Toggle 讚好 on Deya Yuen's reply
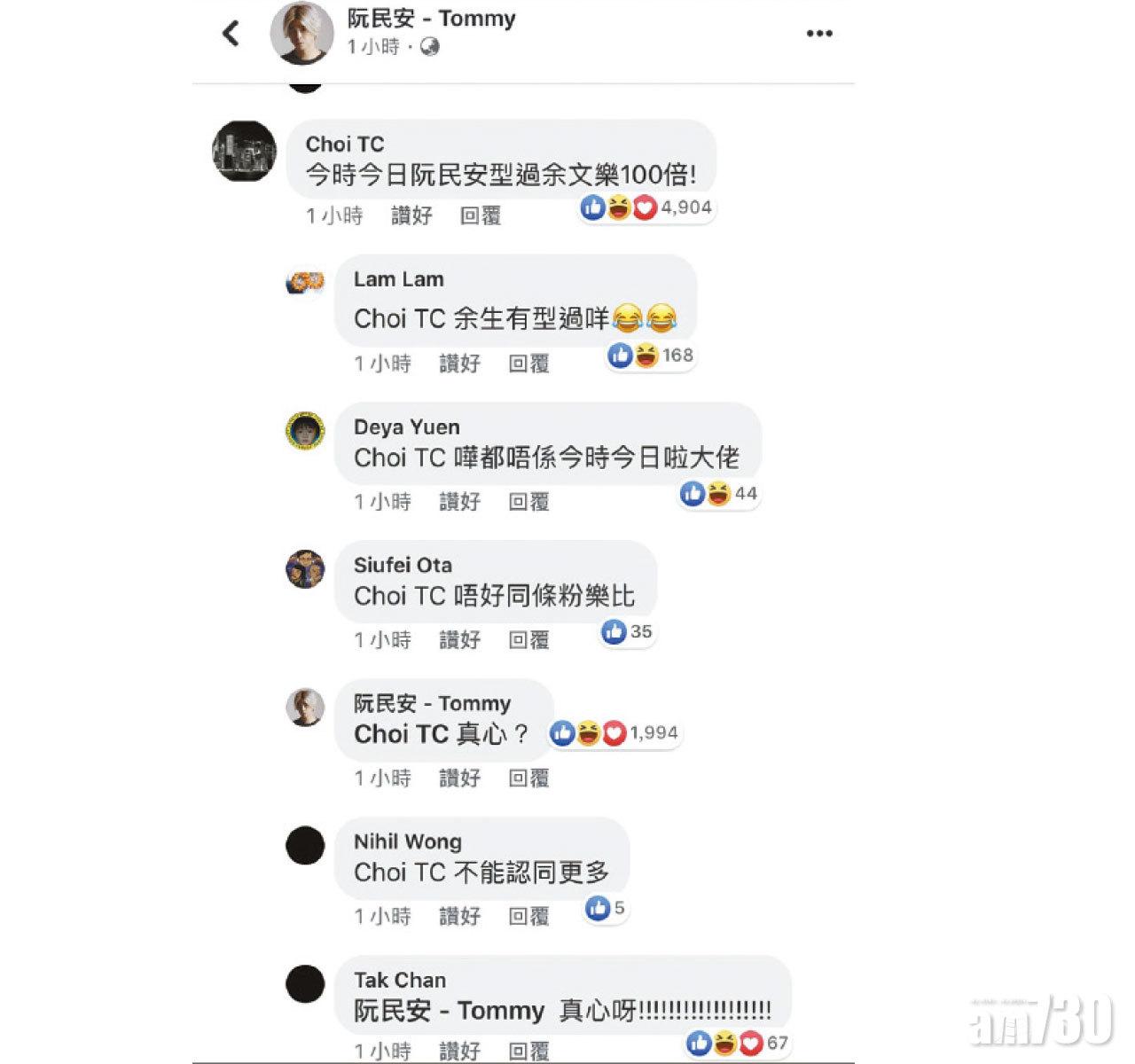1135x1064 pixels. [x=459, y=502]
